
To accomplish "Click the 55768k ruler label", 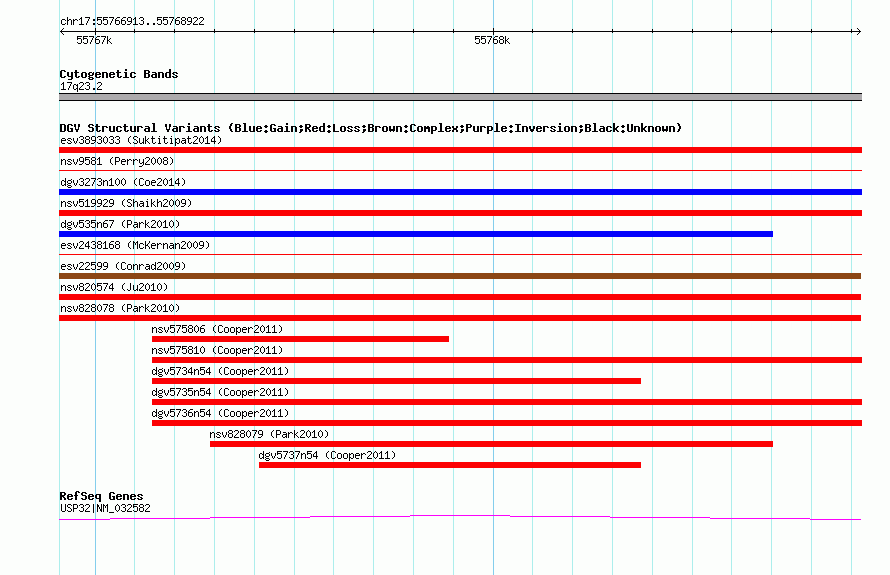I will tap(492, 40).
